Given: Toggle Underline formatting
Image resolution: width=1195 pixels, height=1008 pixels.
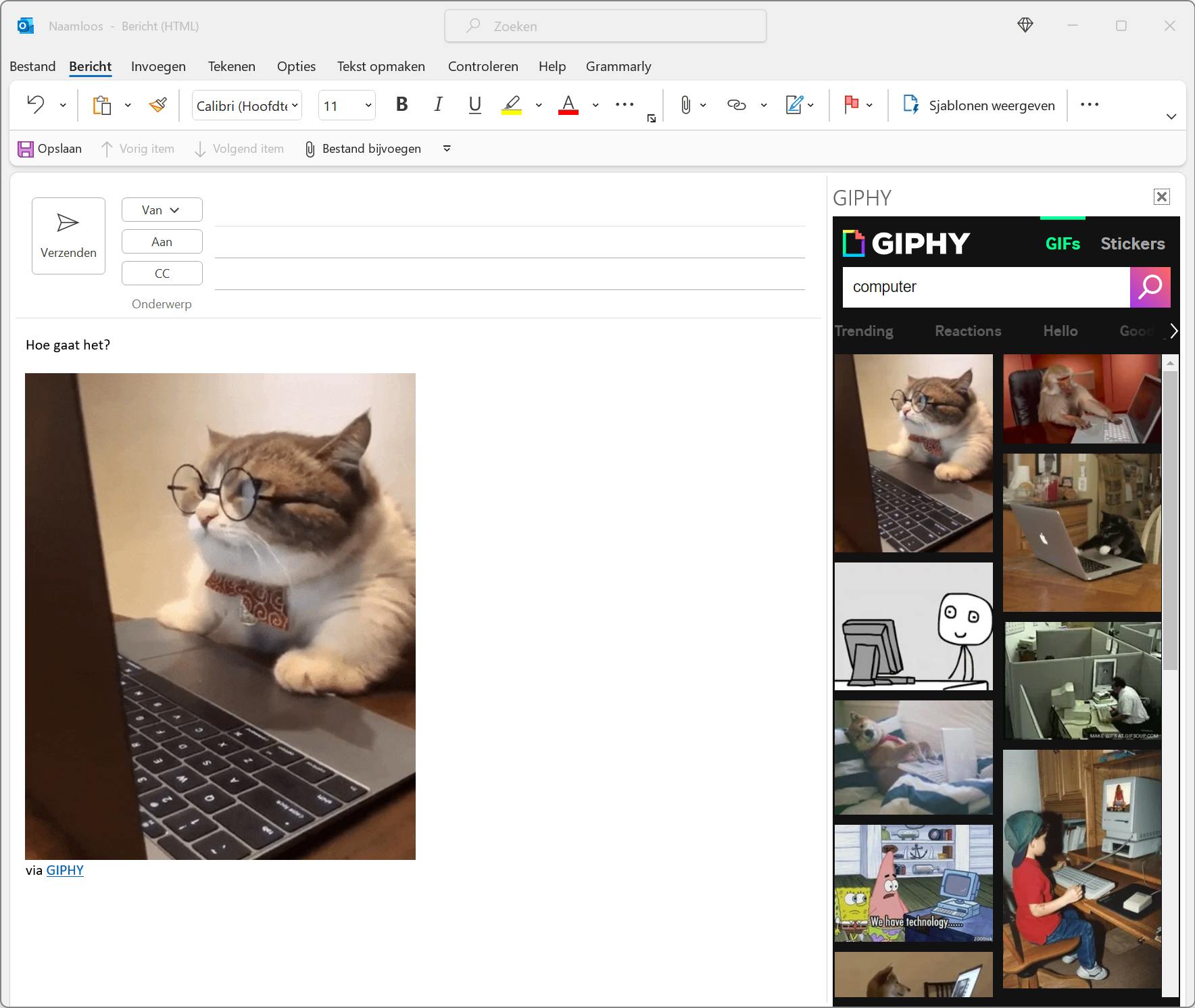Looking at the screenshot, I should click(x=474, y=104).
